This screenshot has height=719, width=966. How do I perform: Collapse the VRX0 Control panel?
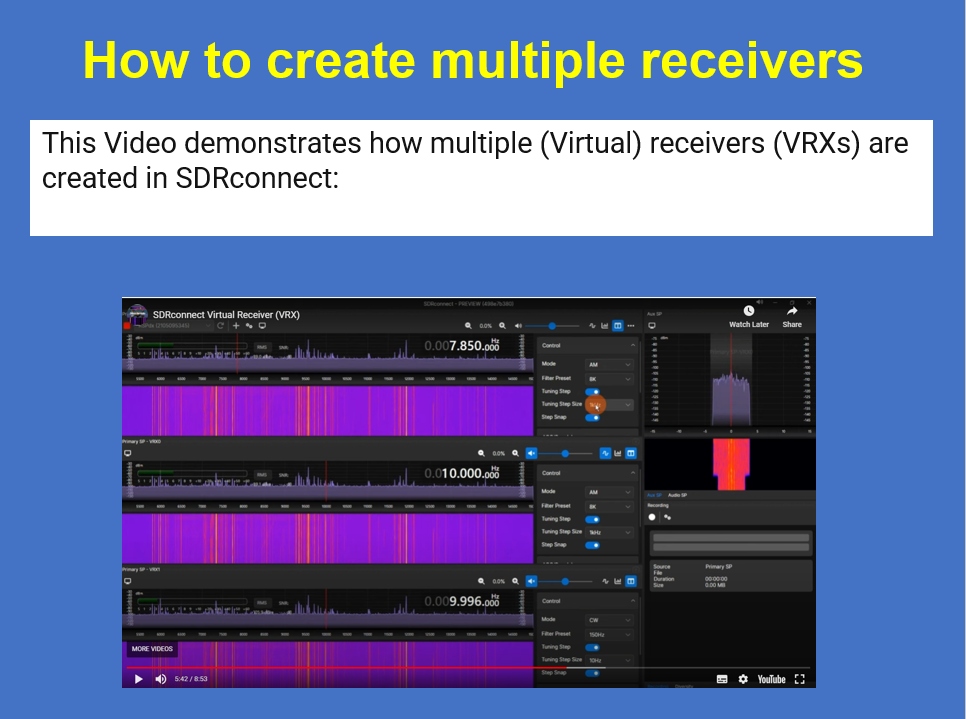click(633, 473)
